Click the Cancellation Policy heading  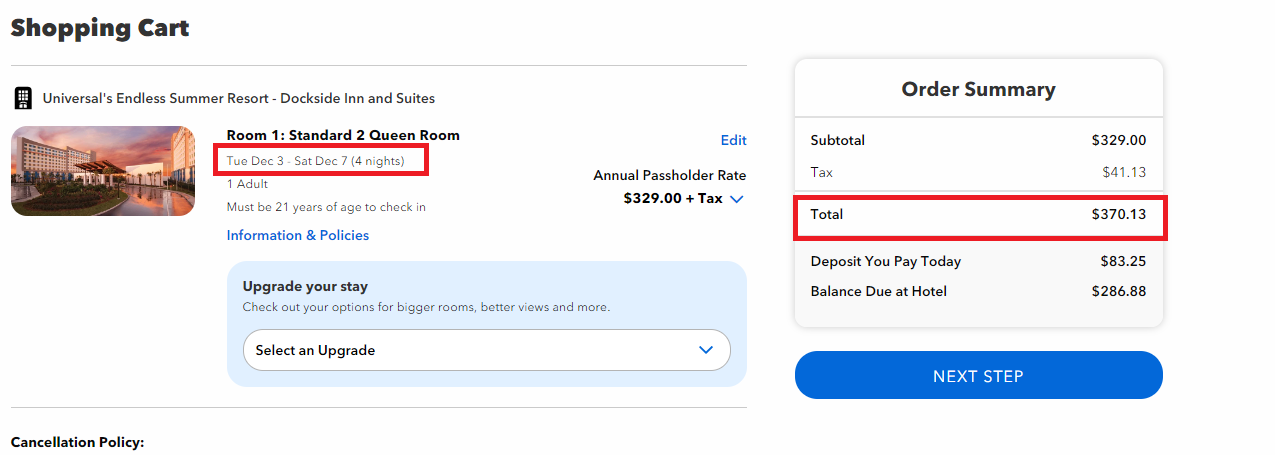point(77,442)
